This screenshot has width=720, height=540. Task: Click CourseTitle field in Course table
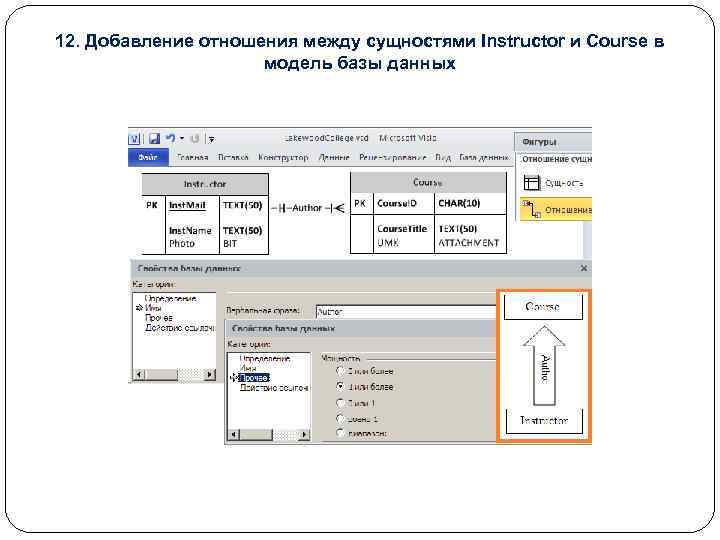coord(402,229)
